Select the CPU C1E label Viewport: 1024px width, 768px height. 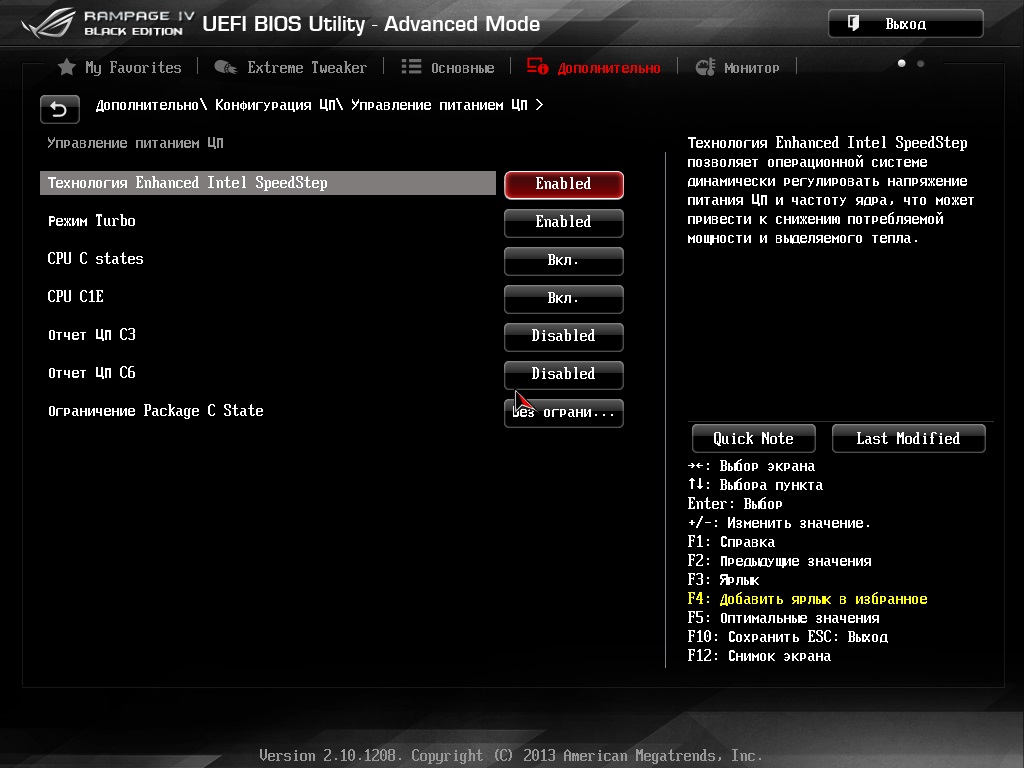[x=76, y=296]
